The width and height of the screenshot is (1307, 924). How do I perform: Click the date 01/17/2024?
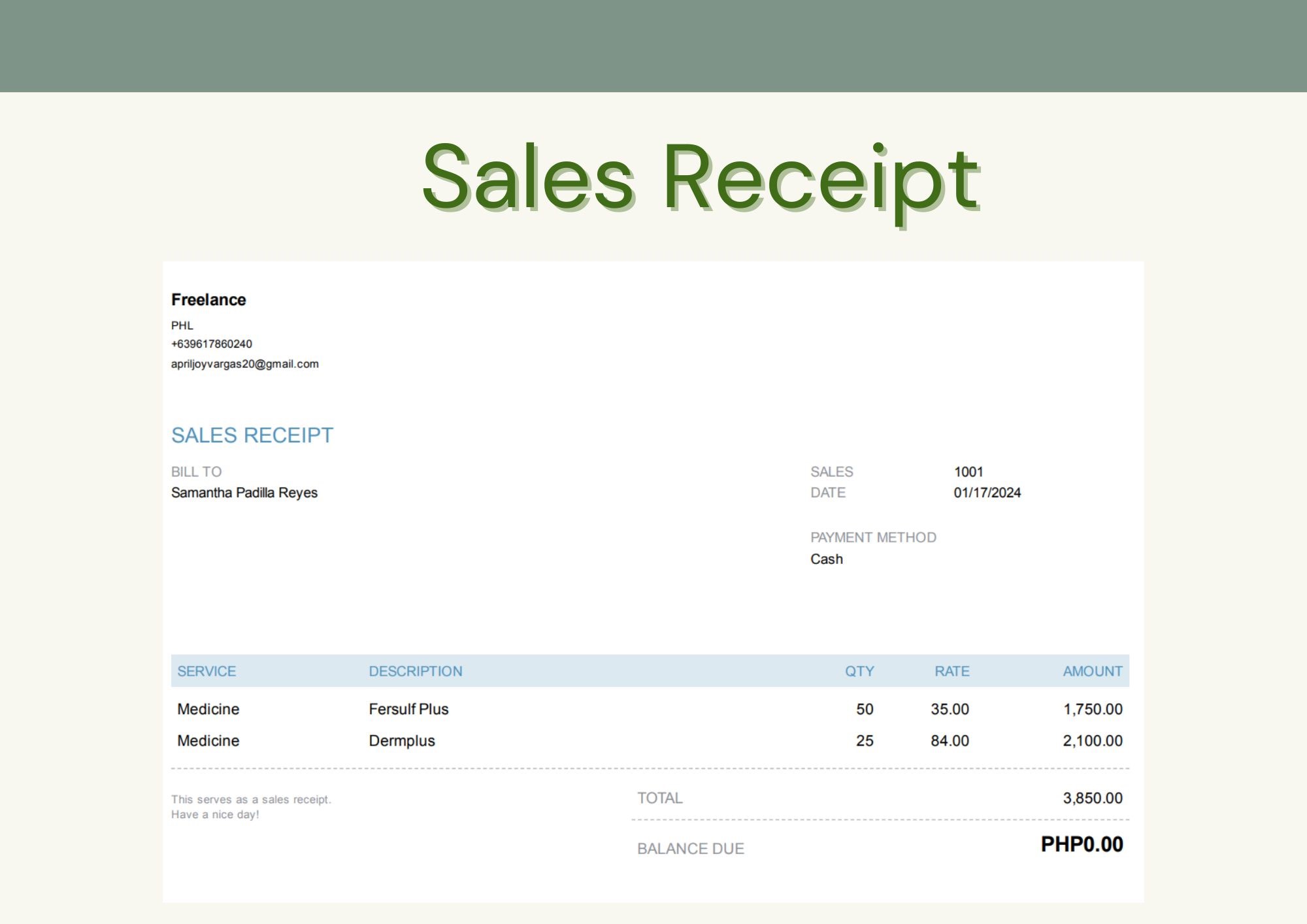pos(987,493)
